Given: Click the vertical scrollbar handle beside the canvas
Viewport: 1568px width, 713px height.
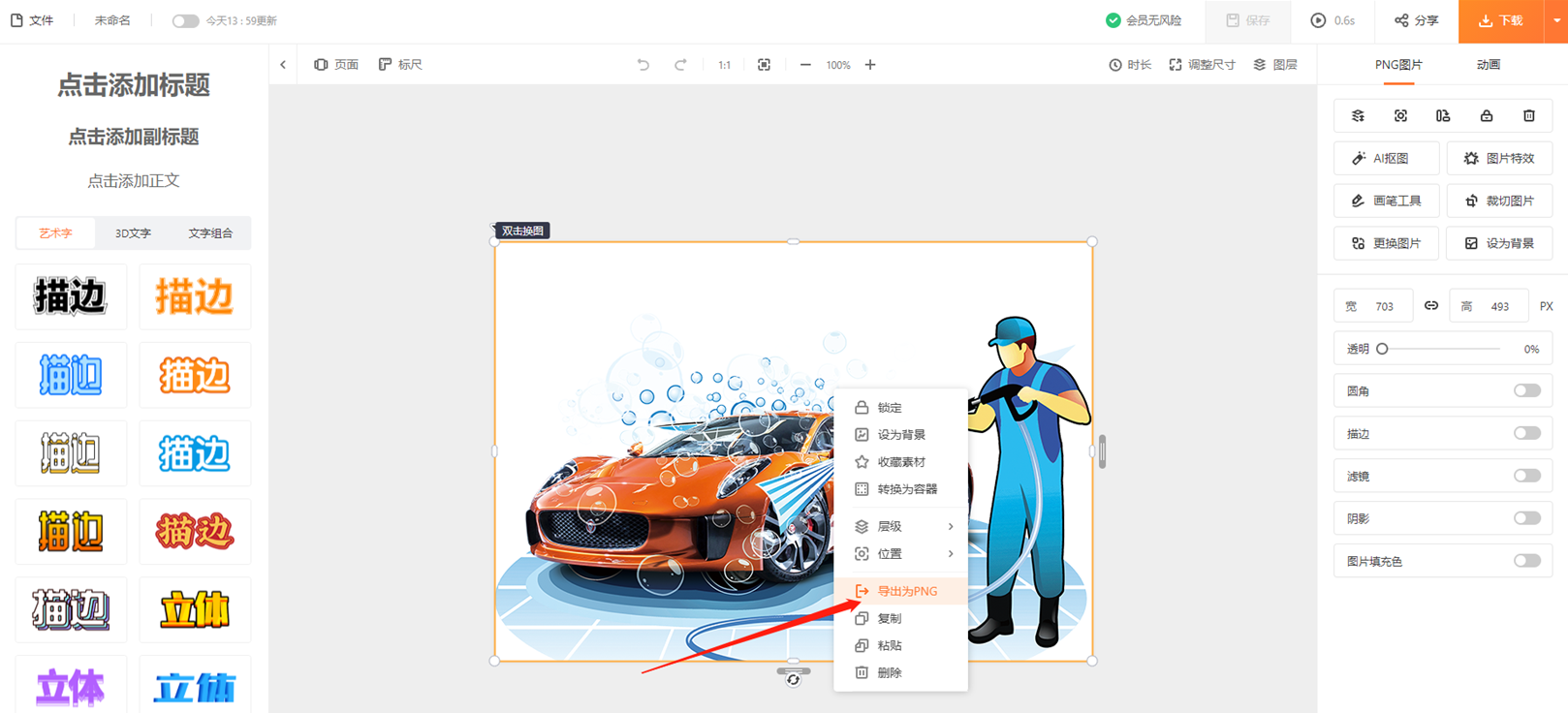Looking at the screenshot, I should pos(1102,451).
